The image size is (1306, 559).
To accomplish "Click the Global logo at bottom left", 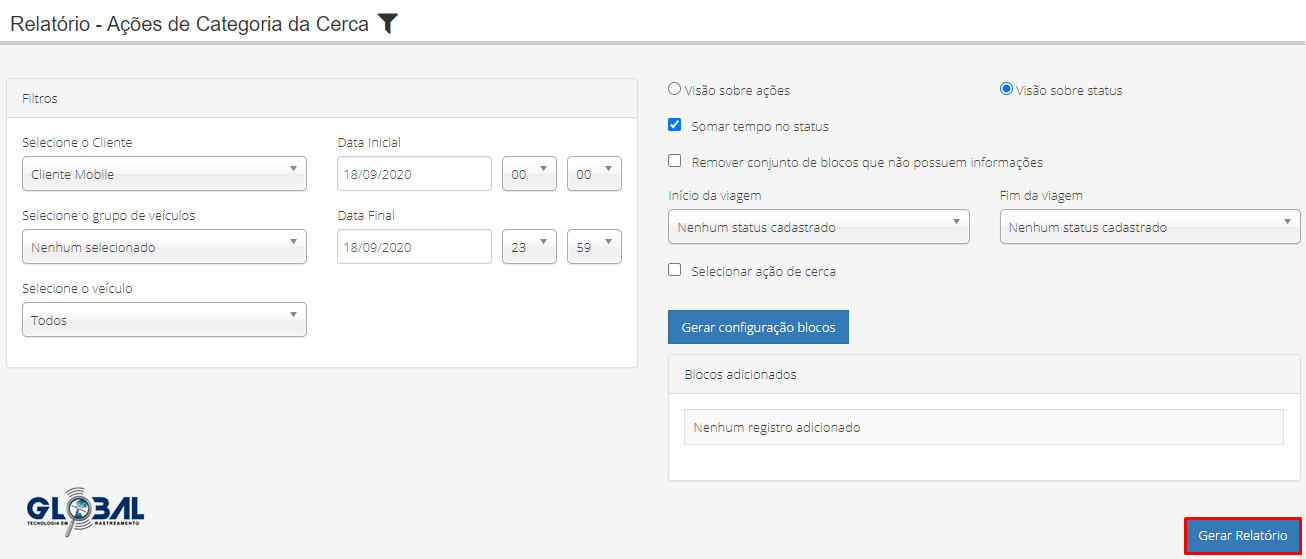I will click(x=85, y=514).
